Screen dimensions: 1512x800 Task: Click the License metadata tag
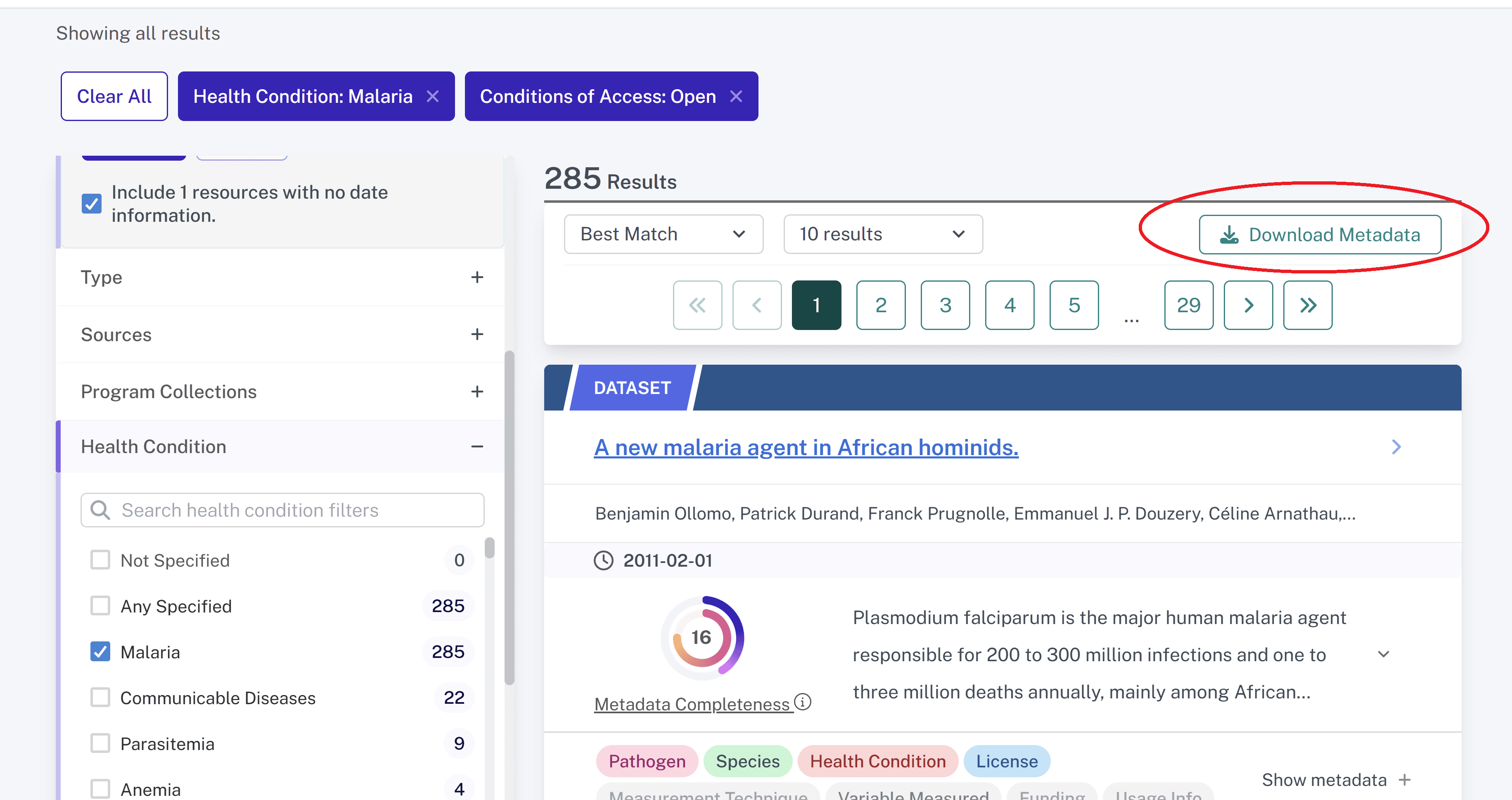pyautogui.click(x=1007, y=761)
